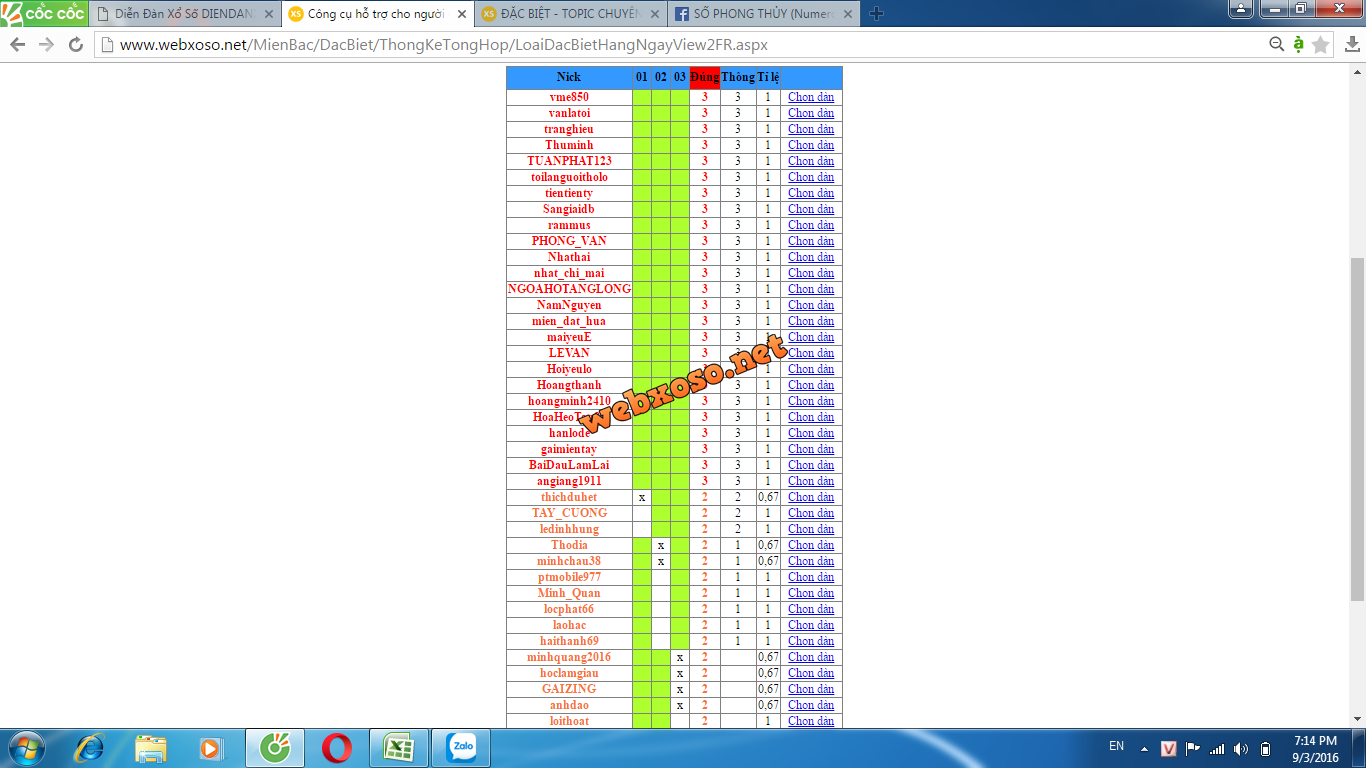Click 'Chọn dàn' link for TUANPHAT123
The image size is (1366, 768).
click(811, 161)
